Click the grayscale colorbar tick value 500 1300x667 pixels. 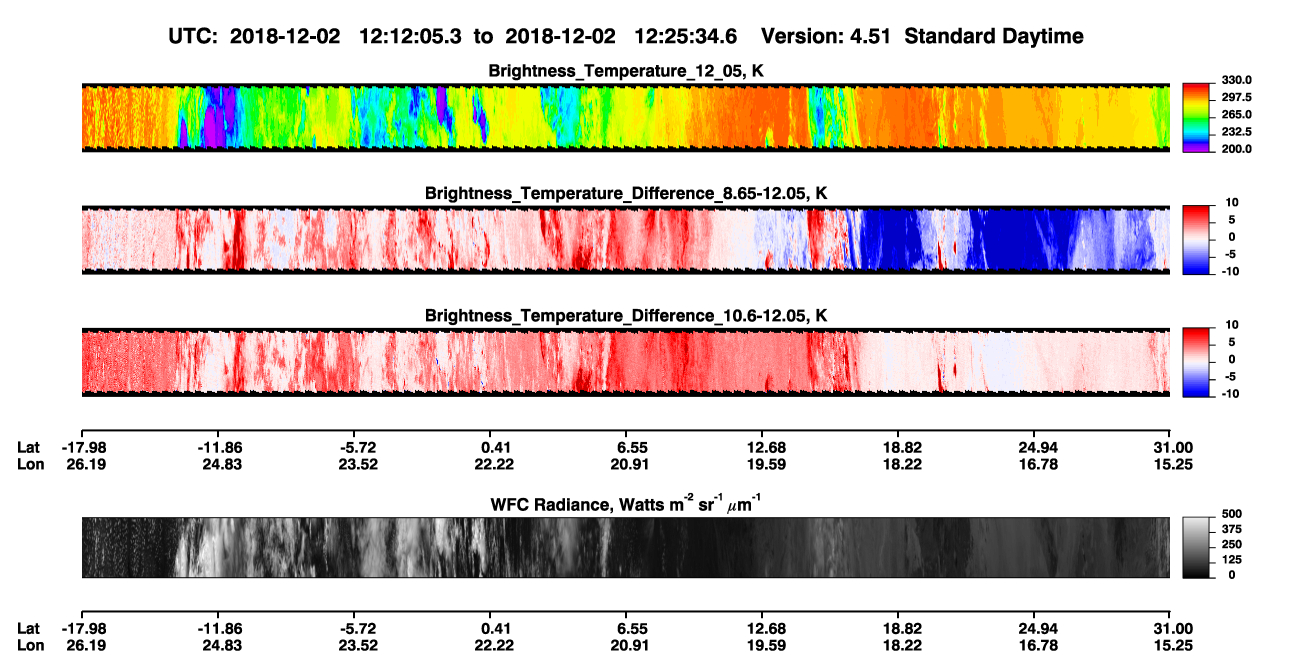point(1230,514)
